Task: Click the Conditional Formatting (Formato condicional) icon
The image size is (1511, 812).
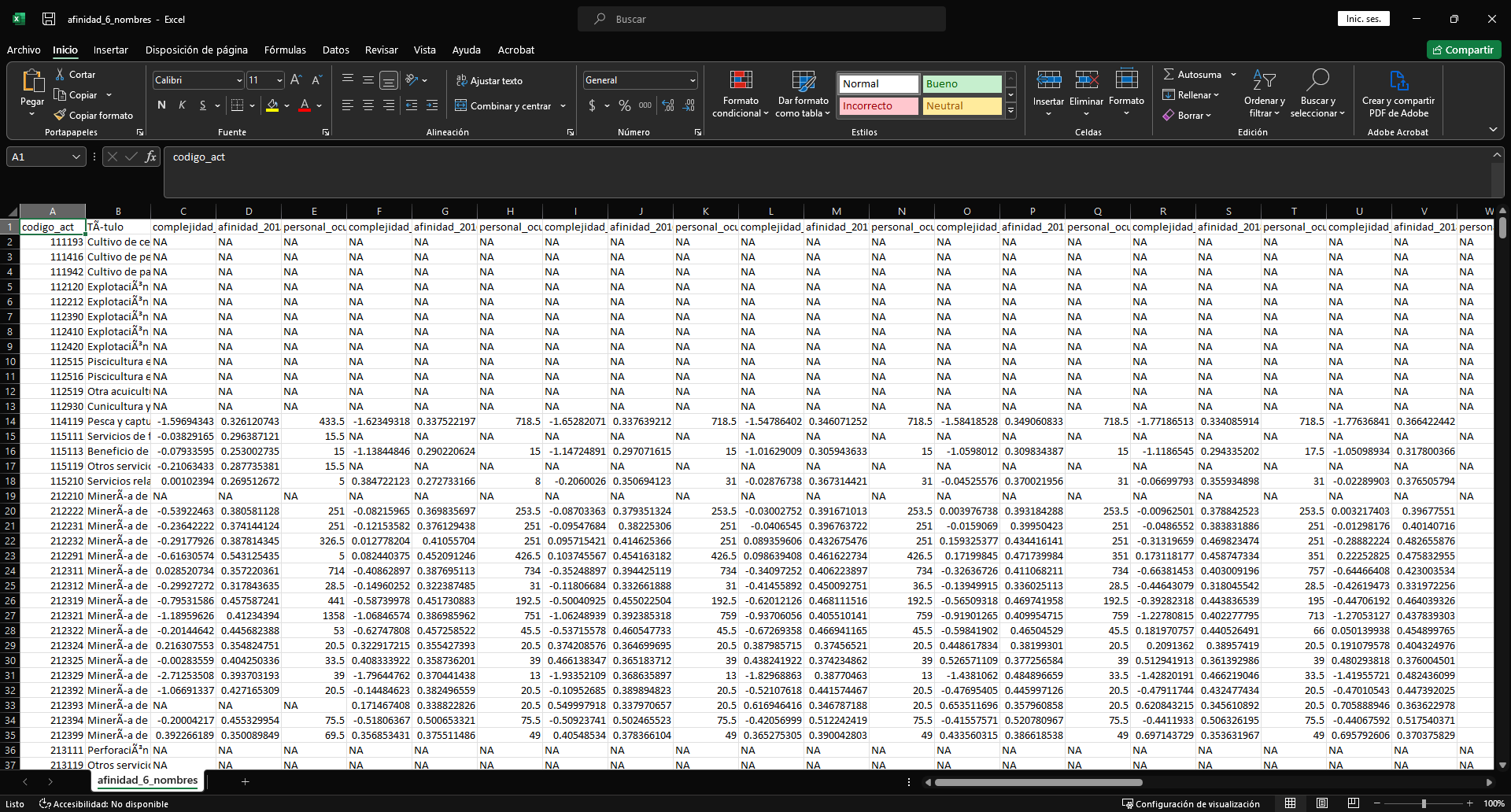Action: point(741,81)
